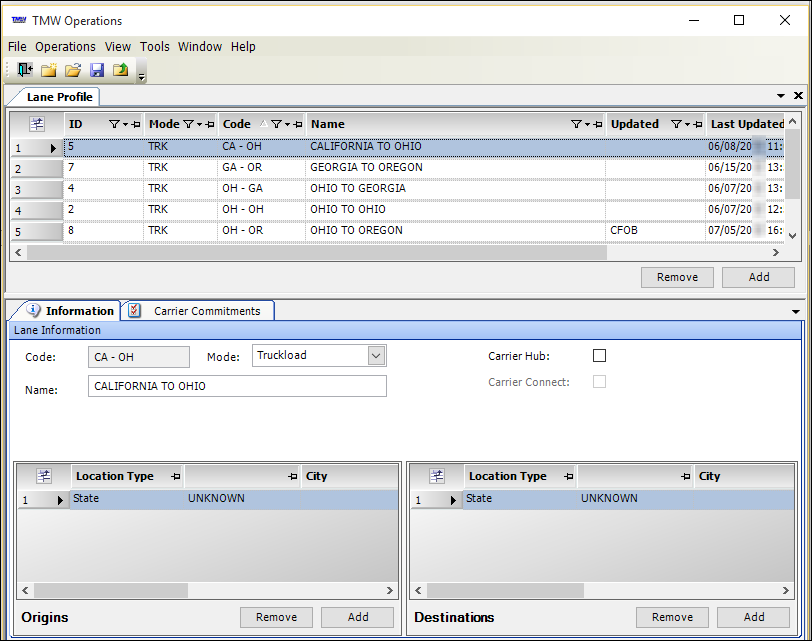The image size is (812, 641).
Task: Pin the Mode column in lane grid
Action: [x=211, y=124]
